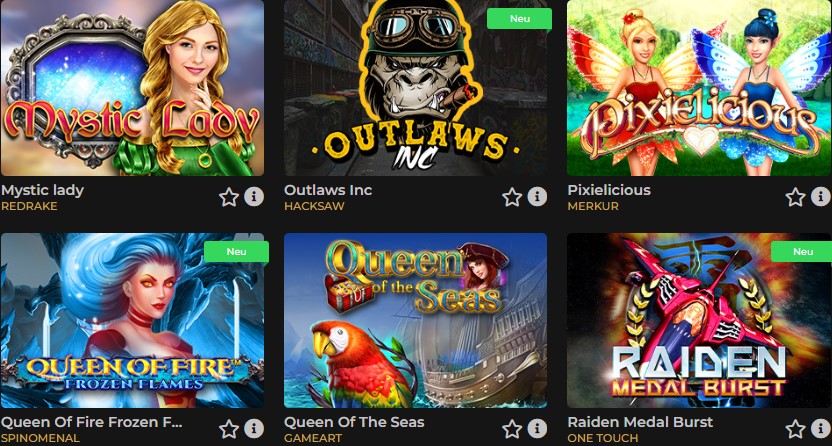
Task: Star Queen Of Fire Frozen Flames game
Action: tap(229, 429)
